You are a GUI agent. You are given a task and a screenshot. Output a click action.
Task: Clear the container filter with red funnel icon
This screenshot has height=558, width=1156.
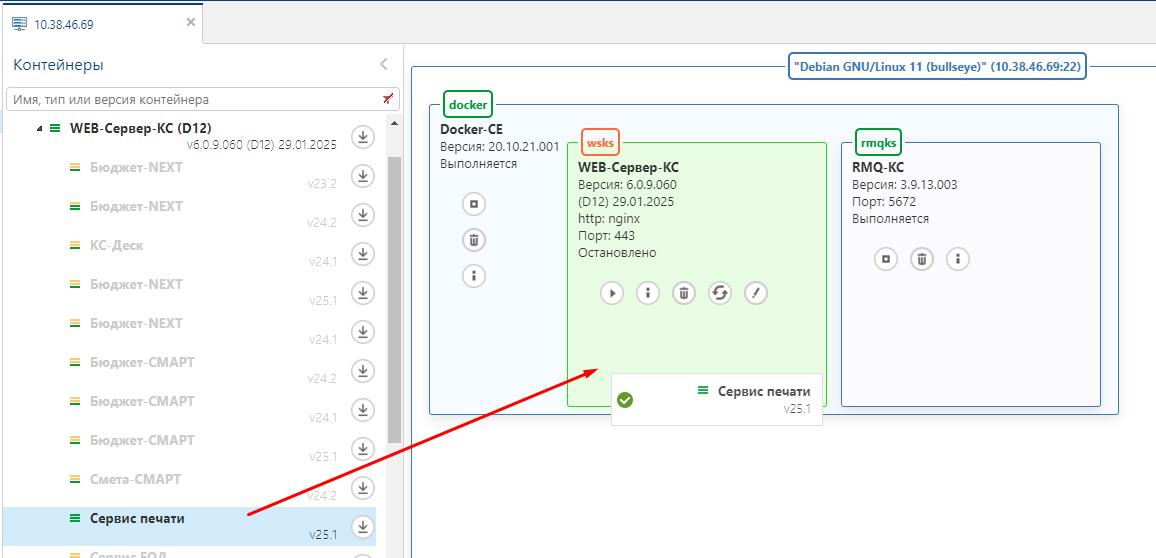pos(388,99)
